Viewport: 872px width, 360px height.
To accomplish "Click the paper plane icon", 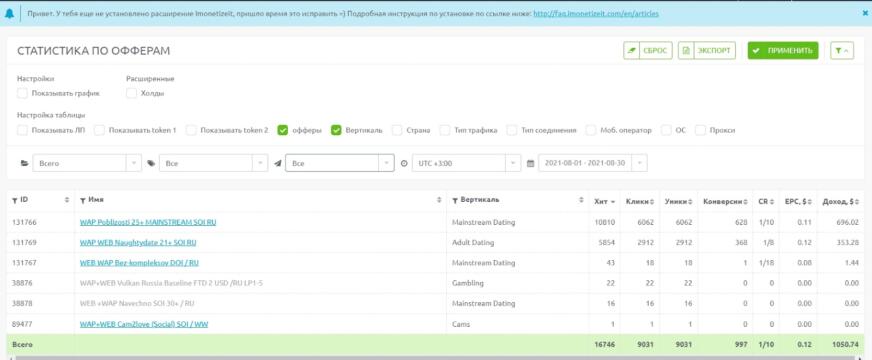I will [277, 164].
